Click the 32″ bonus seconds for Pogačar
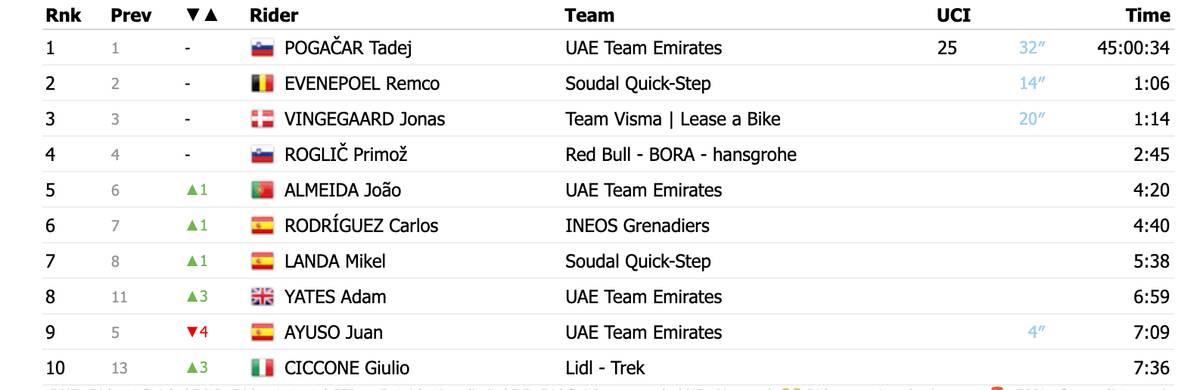 click(x=1031, y=48)
